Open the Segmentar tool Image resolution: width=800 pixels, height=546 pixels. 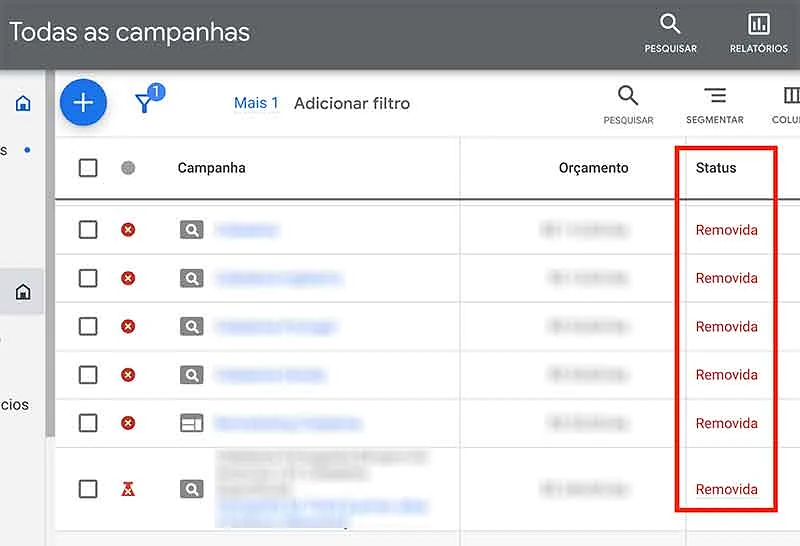click(715, 105)
